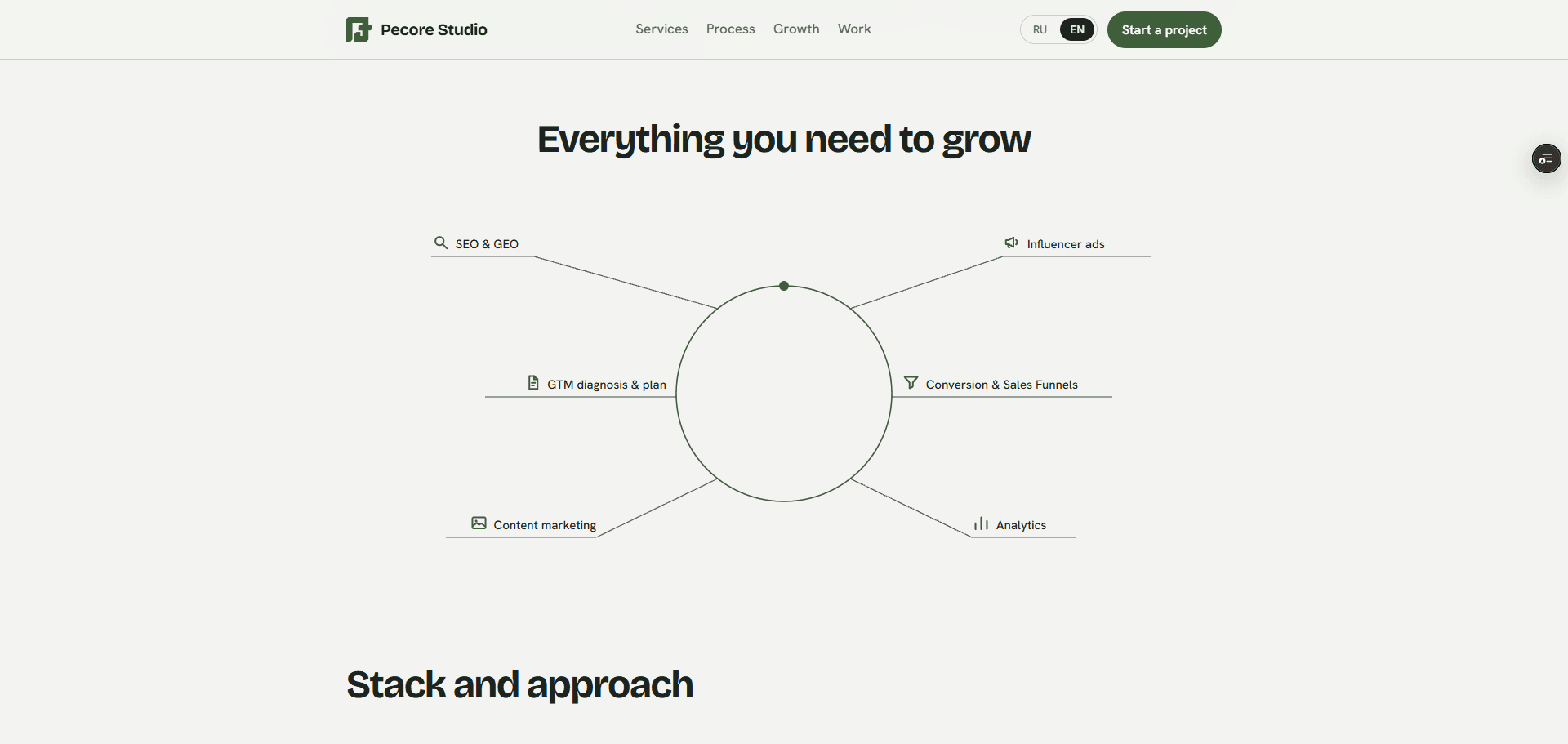Select the Analytics label

pyautogui.click(x=1021, y=524)
